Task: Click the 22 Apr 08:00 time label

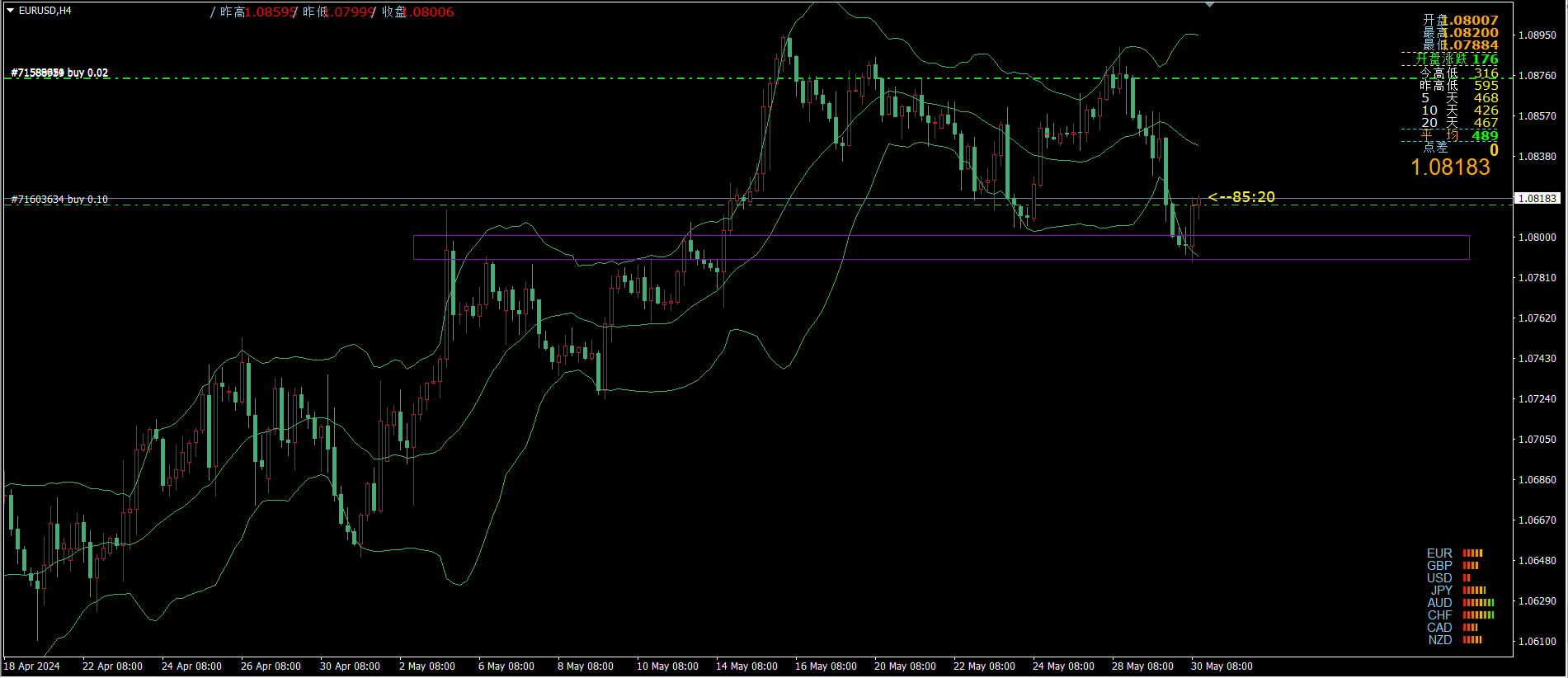Action: [x=112, y=666]
